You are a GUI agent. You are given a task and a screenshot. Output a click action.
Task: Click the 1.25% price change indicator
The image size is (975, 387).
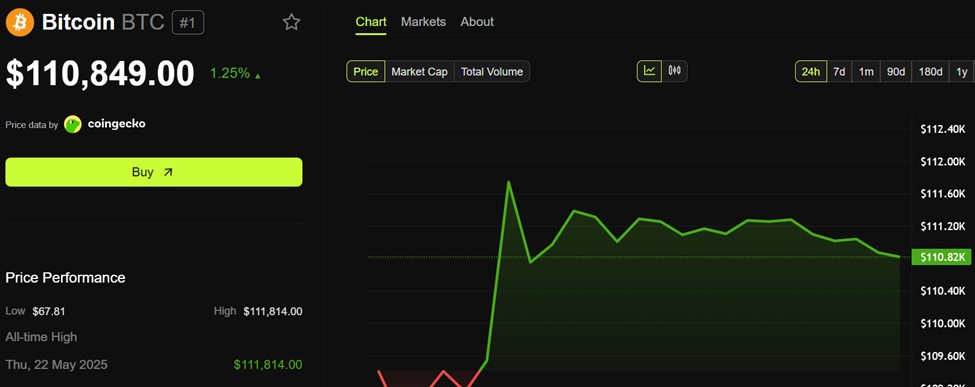coord(235,73)
